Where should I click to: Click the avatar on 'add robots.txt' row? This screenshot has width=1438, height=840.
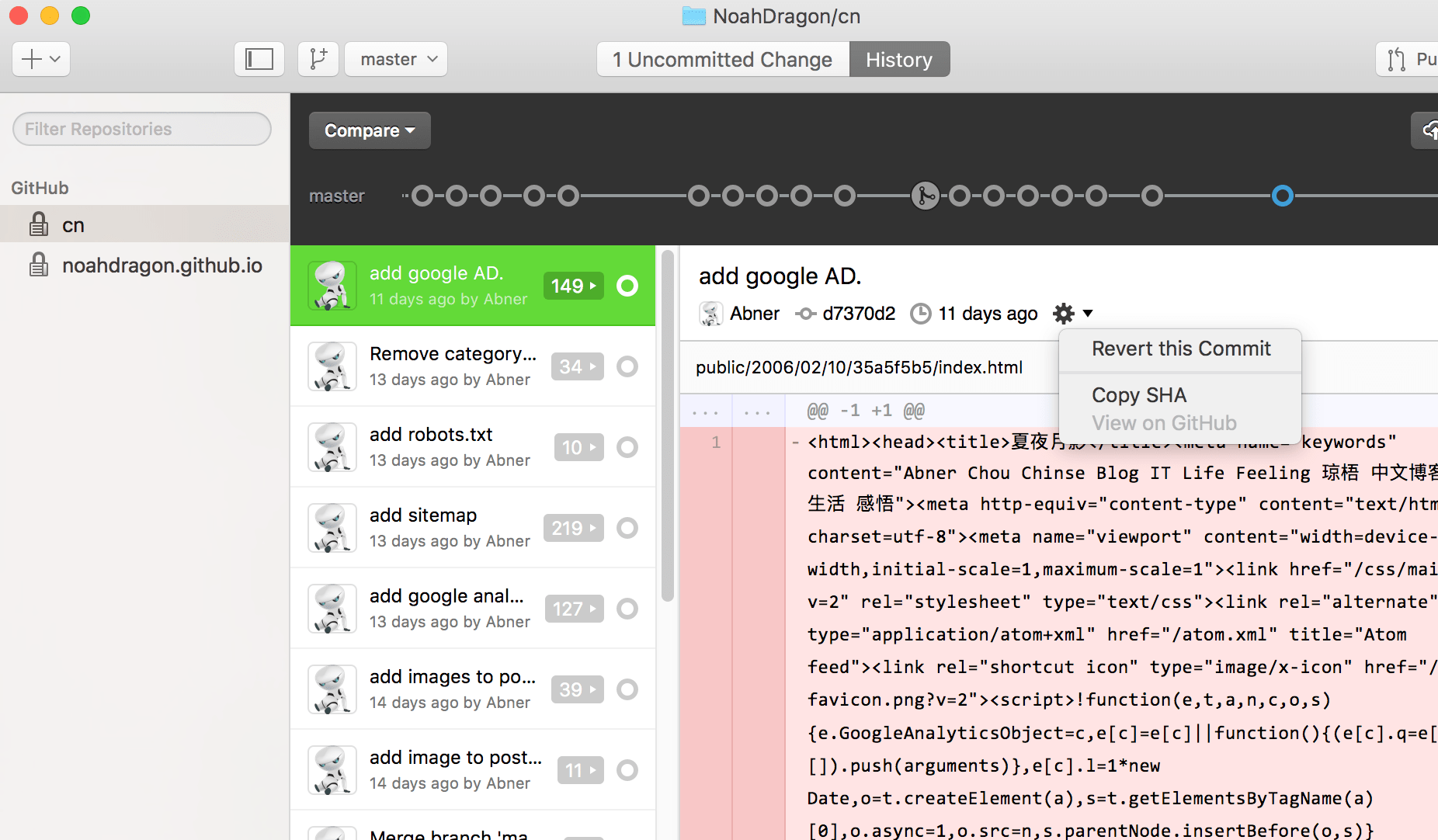[332, 447]
